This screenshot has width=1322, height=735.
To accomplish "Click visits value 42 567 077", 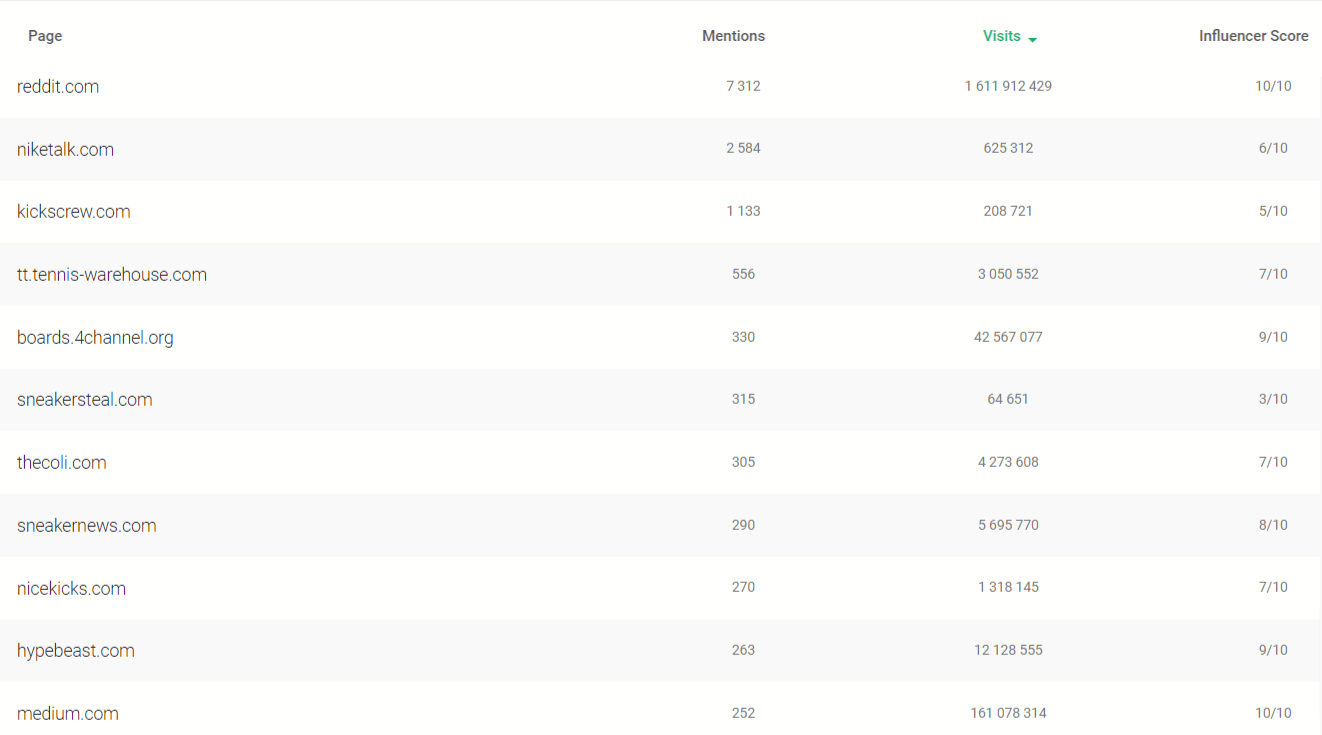I will click(1008, 337).
